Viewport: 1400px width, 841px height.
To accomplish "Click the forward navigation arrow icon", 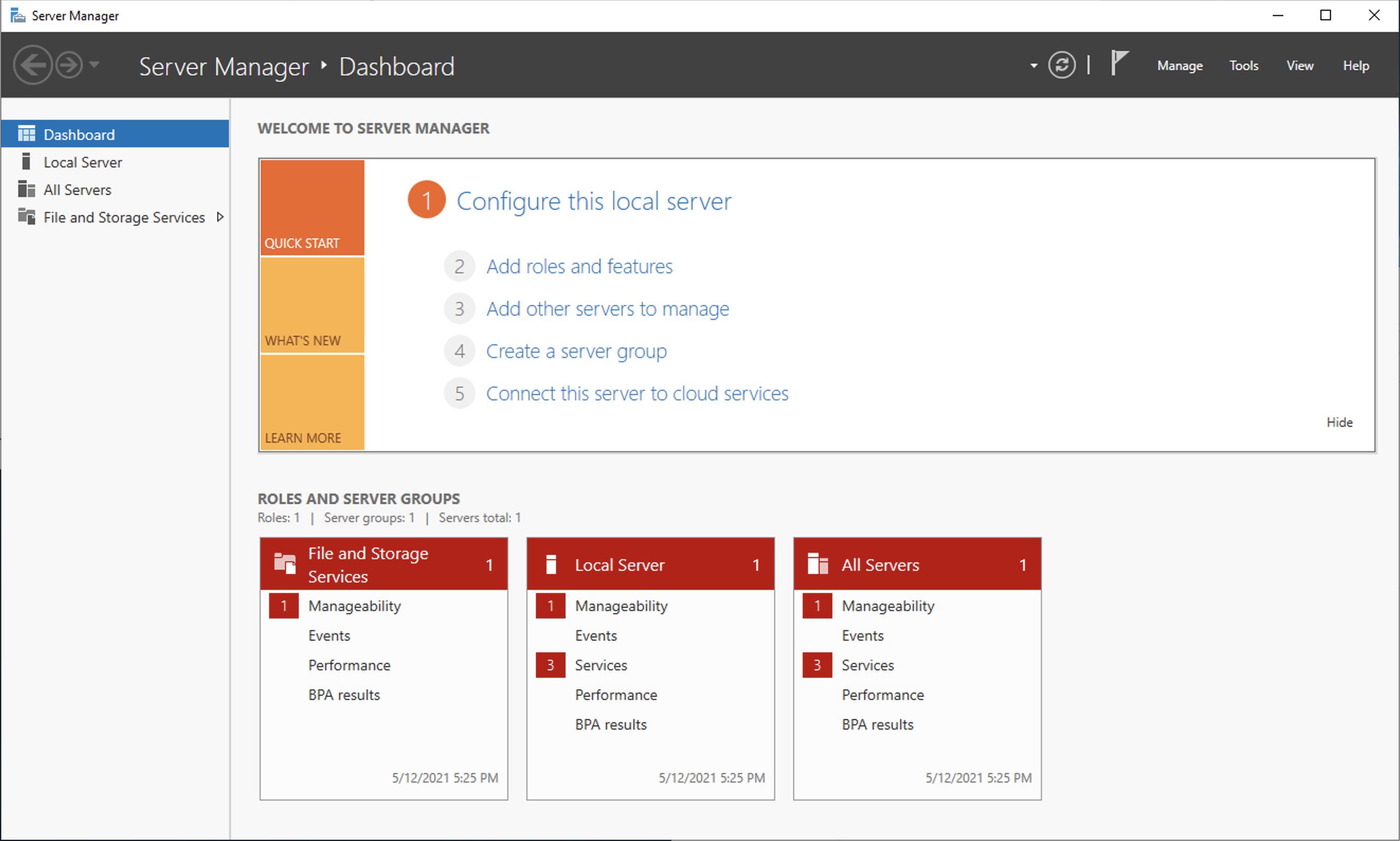I will pos(69,65).
